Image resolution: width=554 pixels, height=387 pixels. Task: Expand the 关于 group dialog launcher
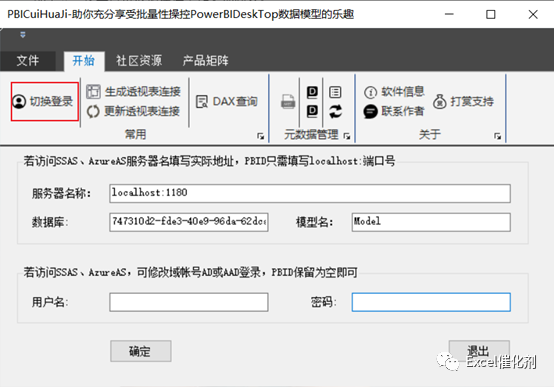(497, 136)
